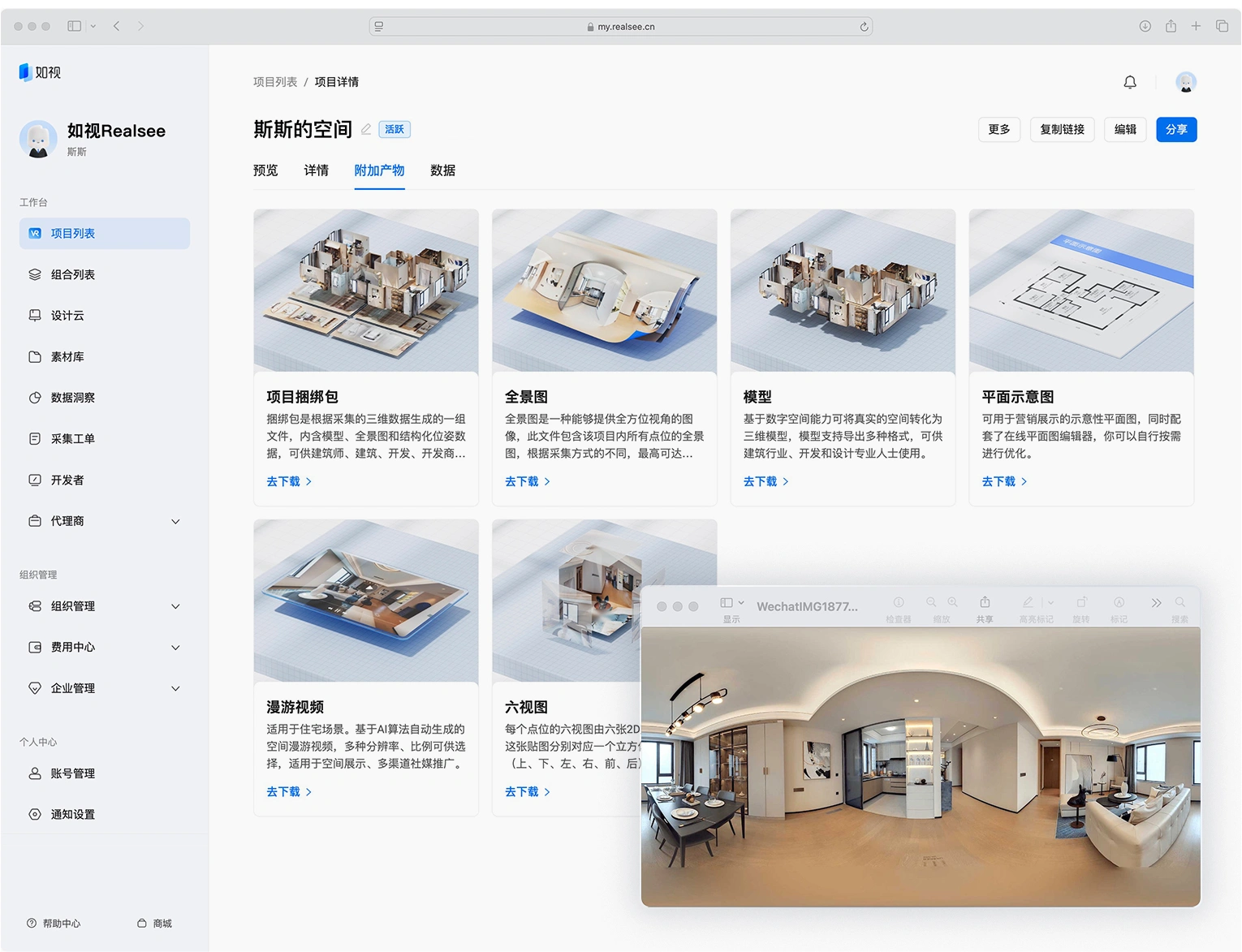Click 项目列表 in the breadcrumb
Screen dimensions: 1242x952
point(275,82)
